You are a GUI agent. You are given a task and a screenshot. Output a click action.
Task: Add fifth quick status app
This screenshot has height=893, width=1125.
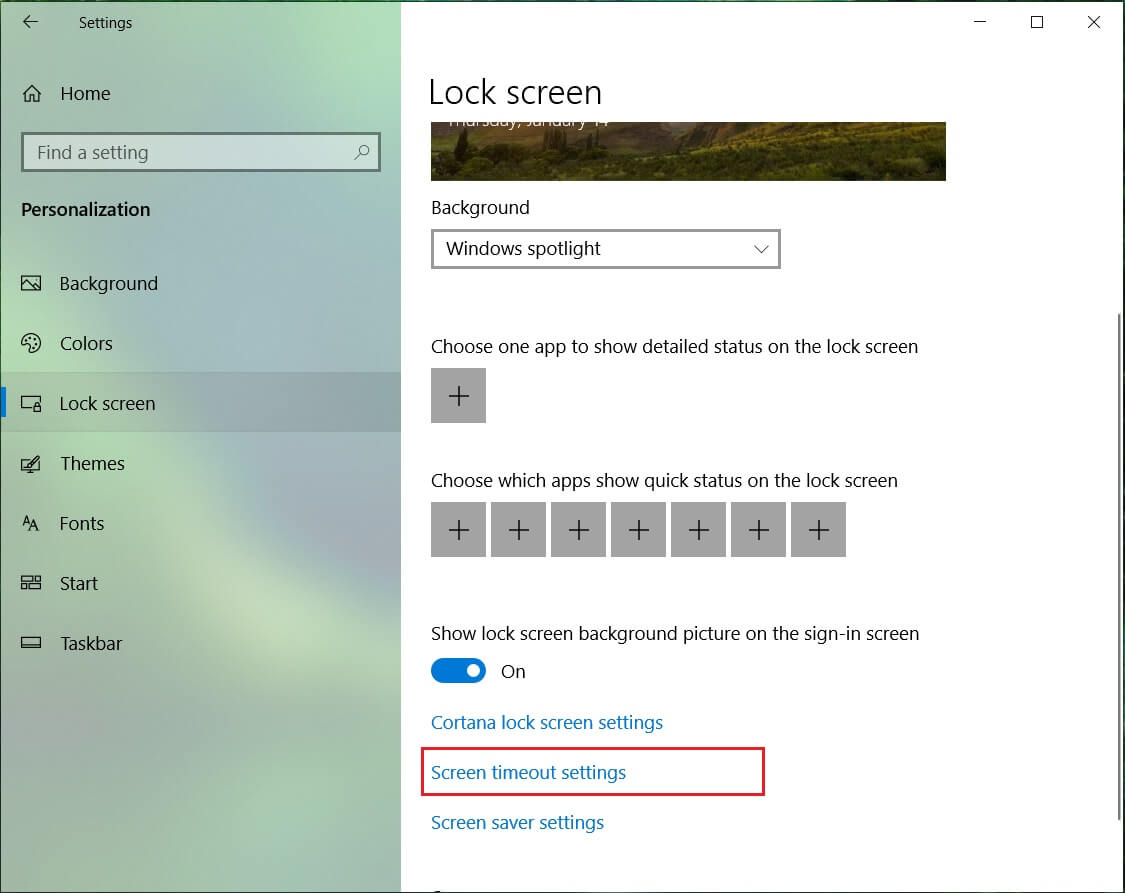click(x=698, y=529)
